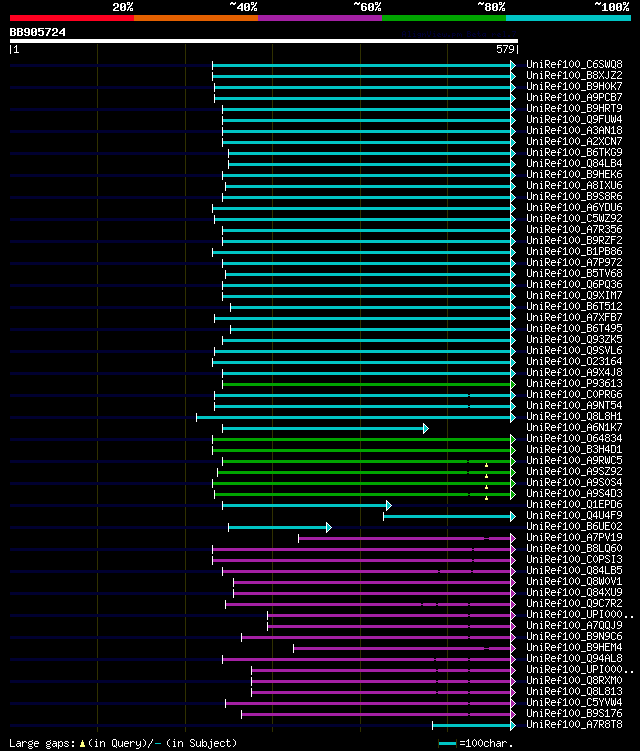
Task: Select hit UniRef100_Q84LB4
Action: (x=574, y=163)
